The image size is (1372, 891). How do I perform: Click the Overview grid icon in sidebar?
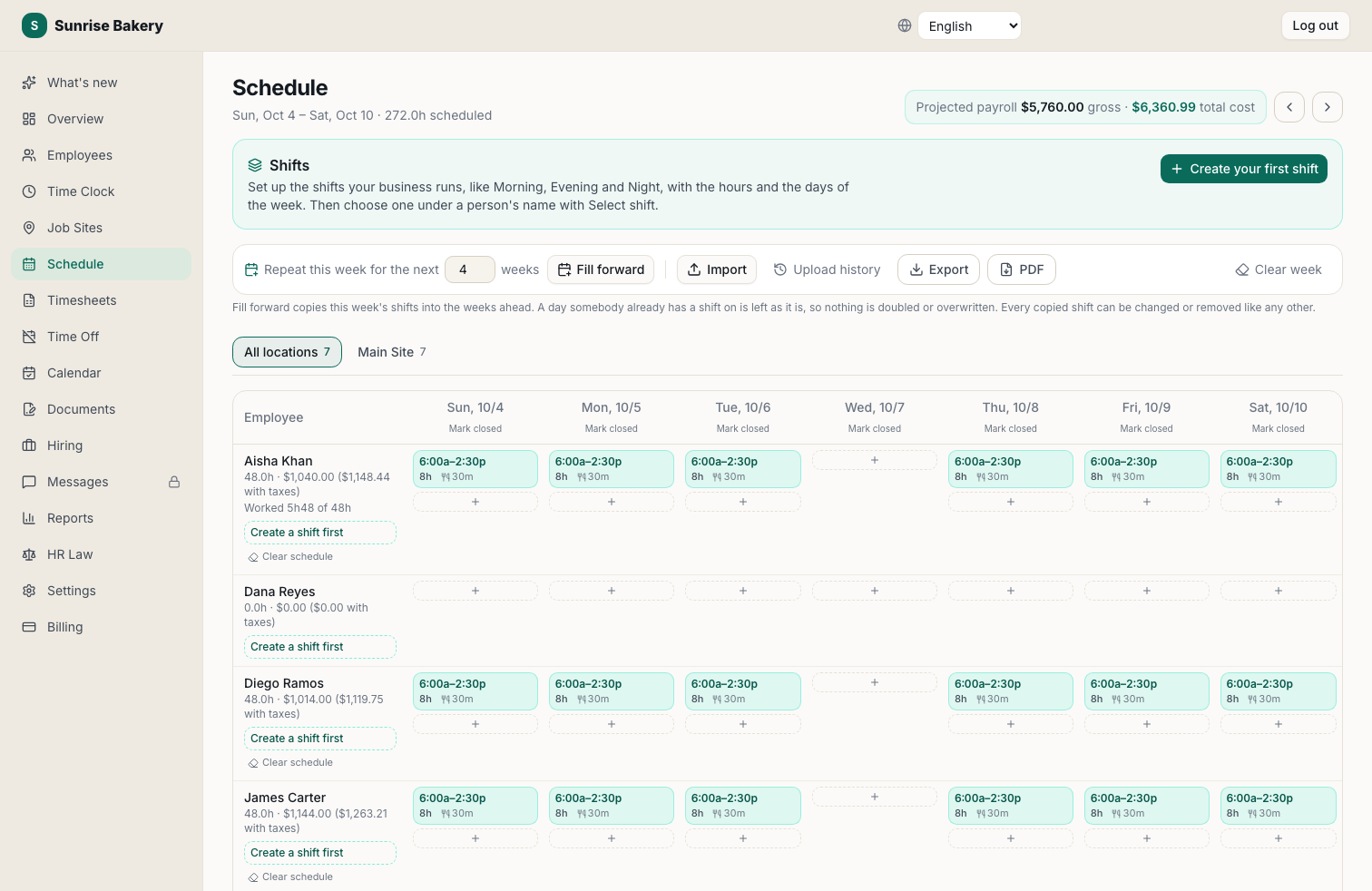(x=29, y=119)
